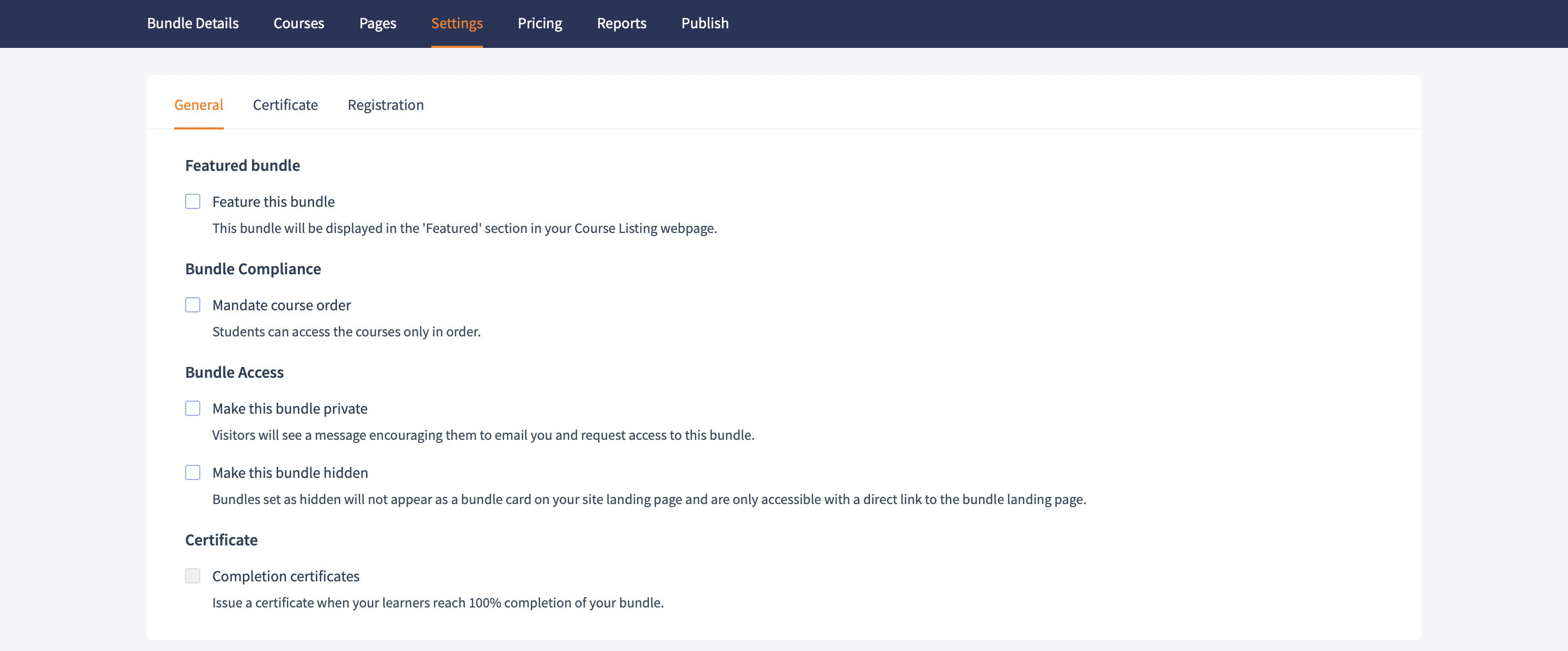Check the Mandate course order option
This screenshot has height=651, width=1568.
point(192,305)
